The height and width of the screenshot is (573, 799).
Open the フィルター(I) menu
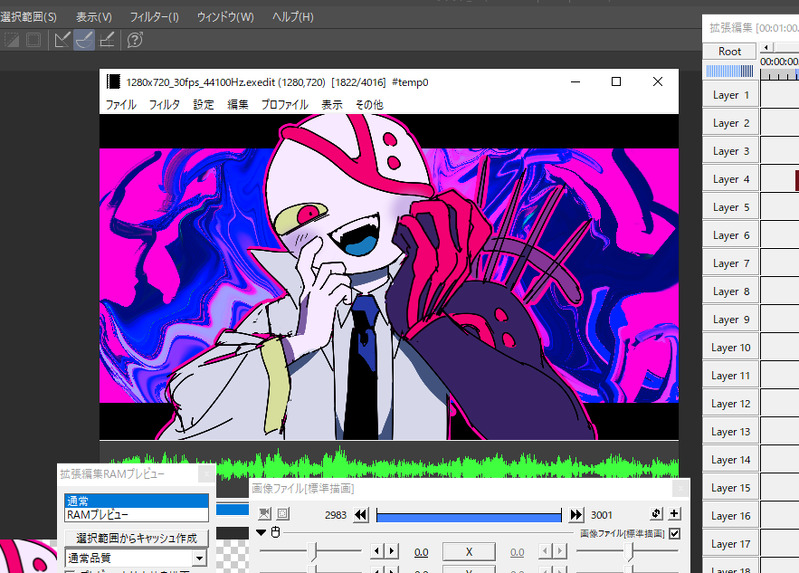tap(154, 17)
